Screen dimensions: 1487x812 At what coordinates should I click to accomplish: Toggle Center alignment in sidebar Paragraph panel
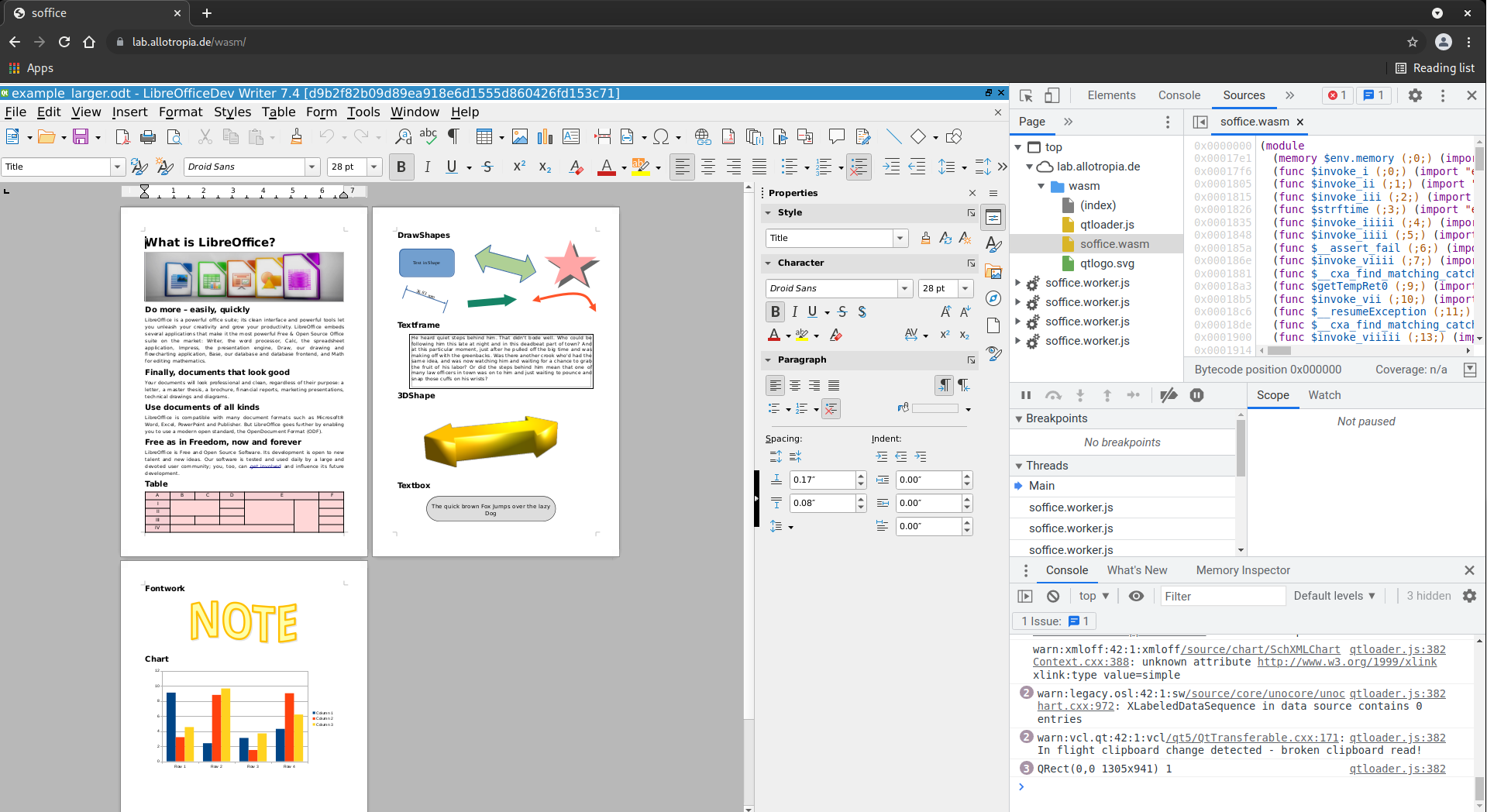pos(795,385)
